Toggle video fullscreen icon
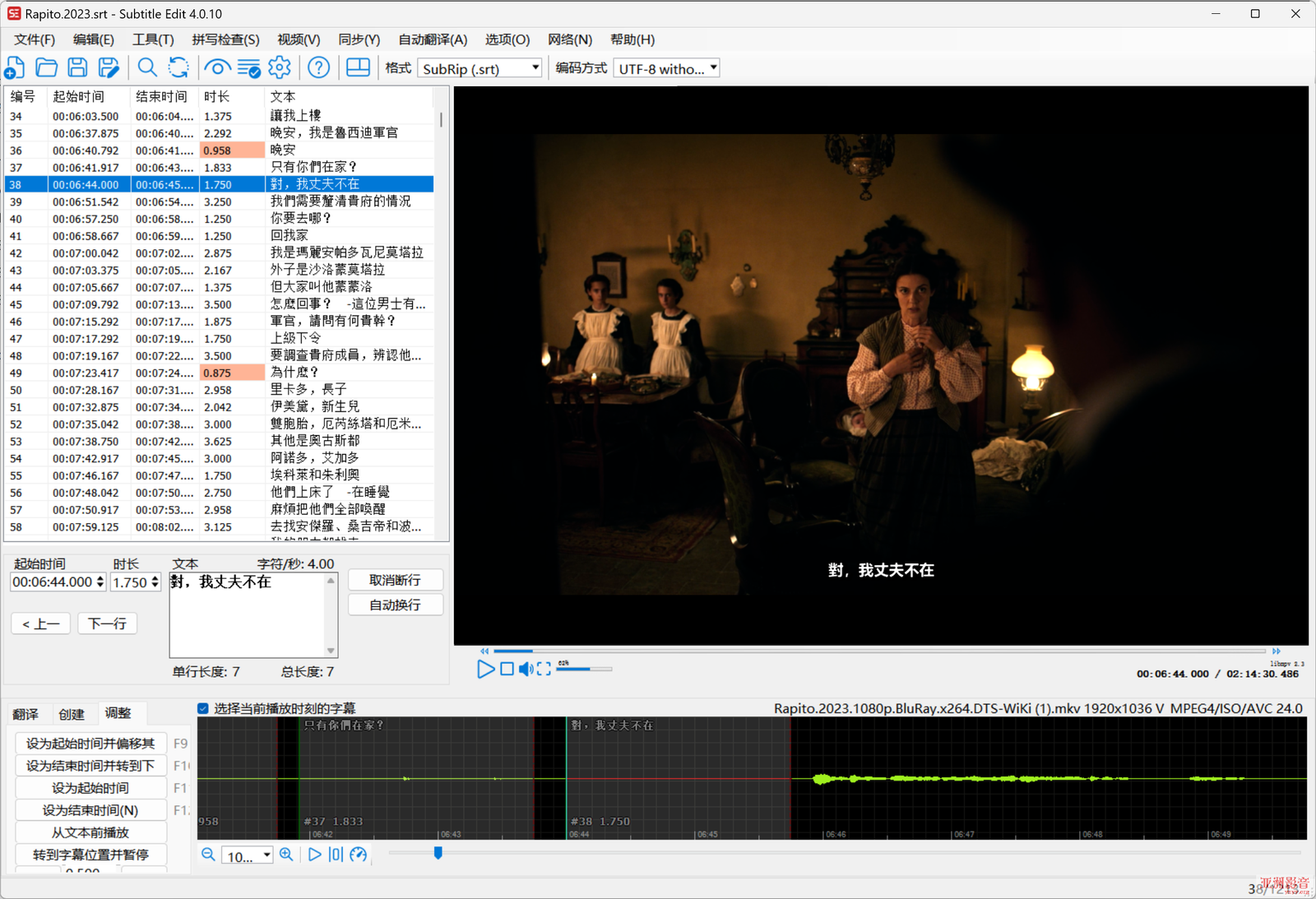 click(544, 670)
